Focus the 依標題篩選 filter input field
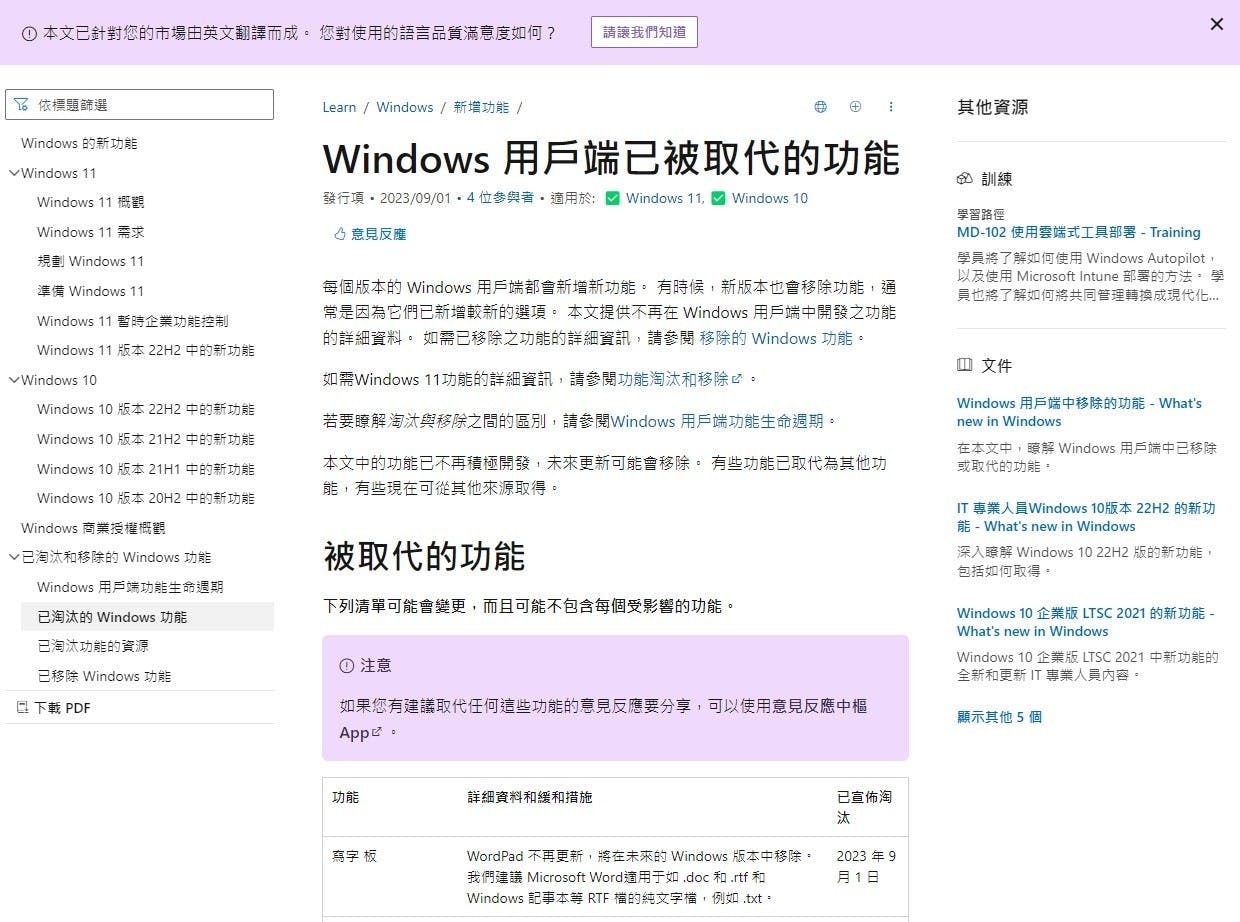The image size is (1240, 922). [x=139, y=105]
